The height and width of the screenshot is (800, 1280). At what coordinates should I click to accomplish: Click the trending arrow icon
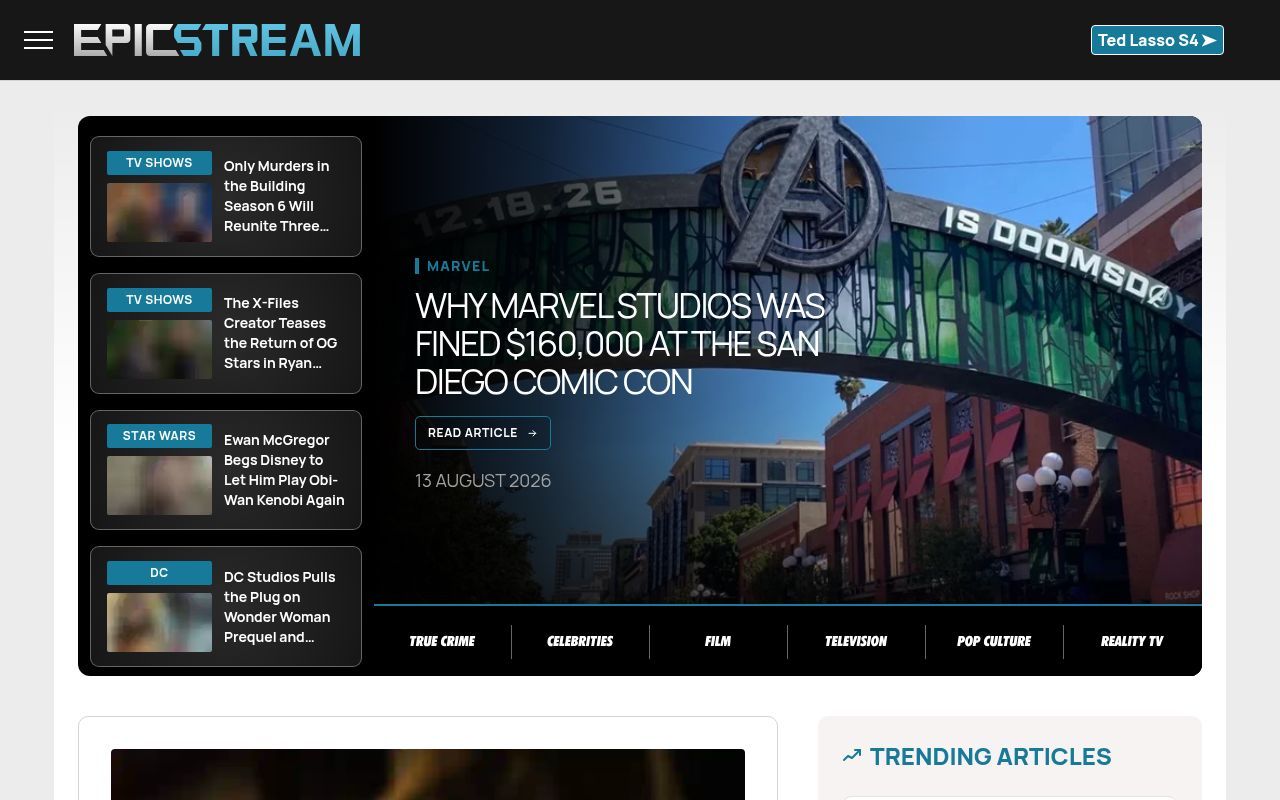coord(852,756)
